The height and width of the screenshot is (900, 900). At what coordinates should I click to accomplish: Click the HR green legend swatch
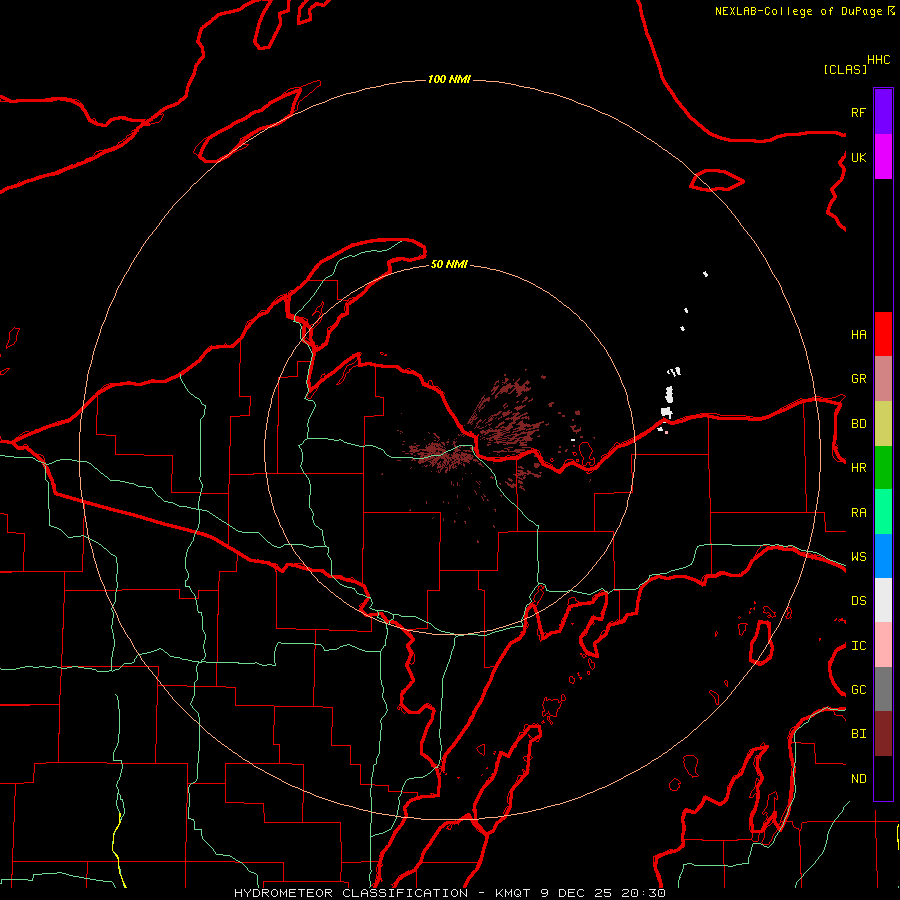(883, 468)
